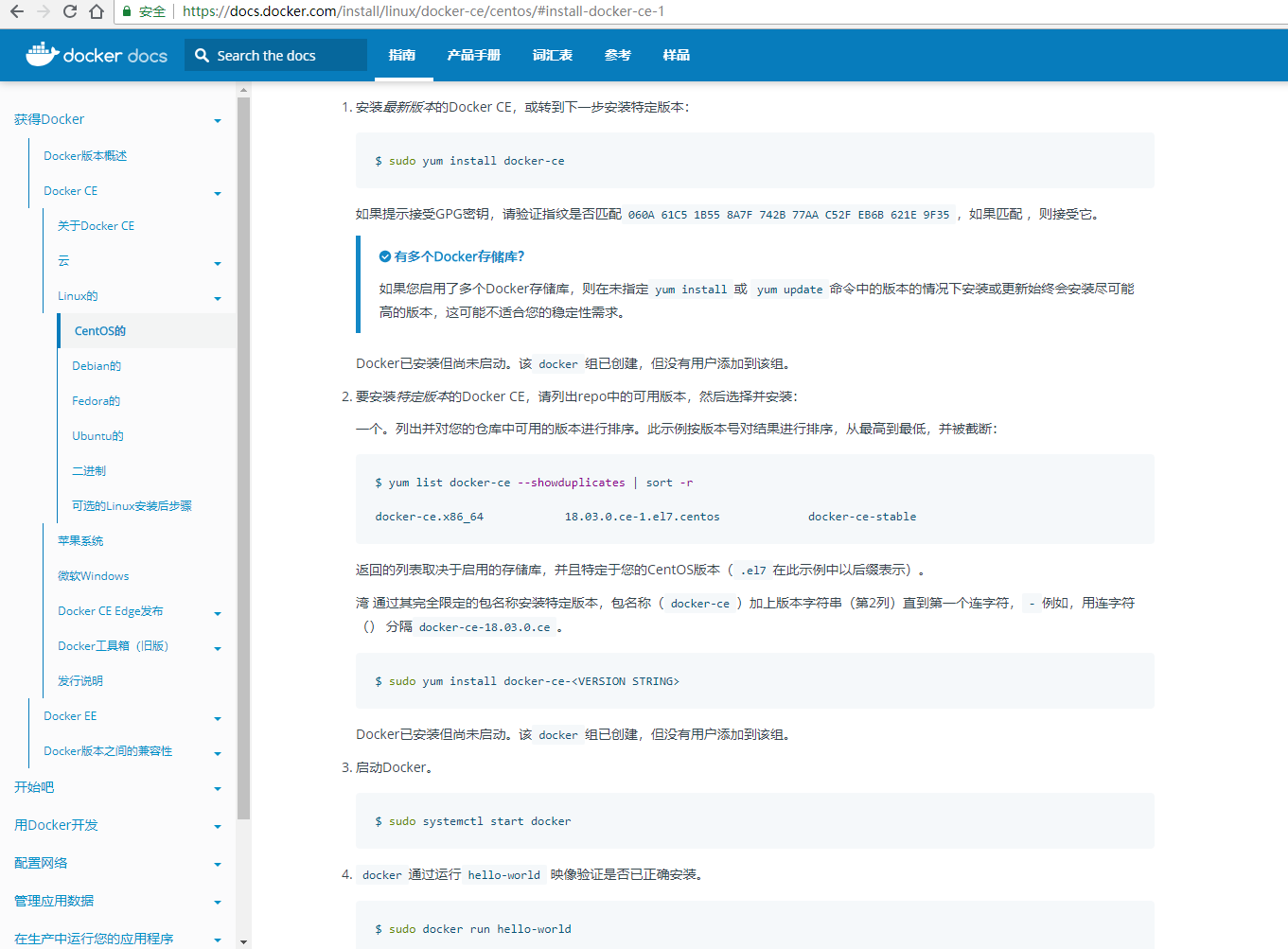This screenshot has width=1288, height=949.
Task: Open the 指南 tab
Action: pos(401,55)
